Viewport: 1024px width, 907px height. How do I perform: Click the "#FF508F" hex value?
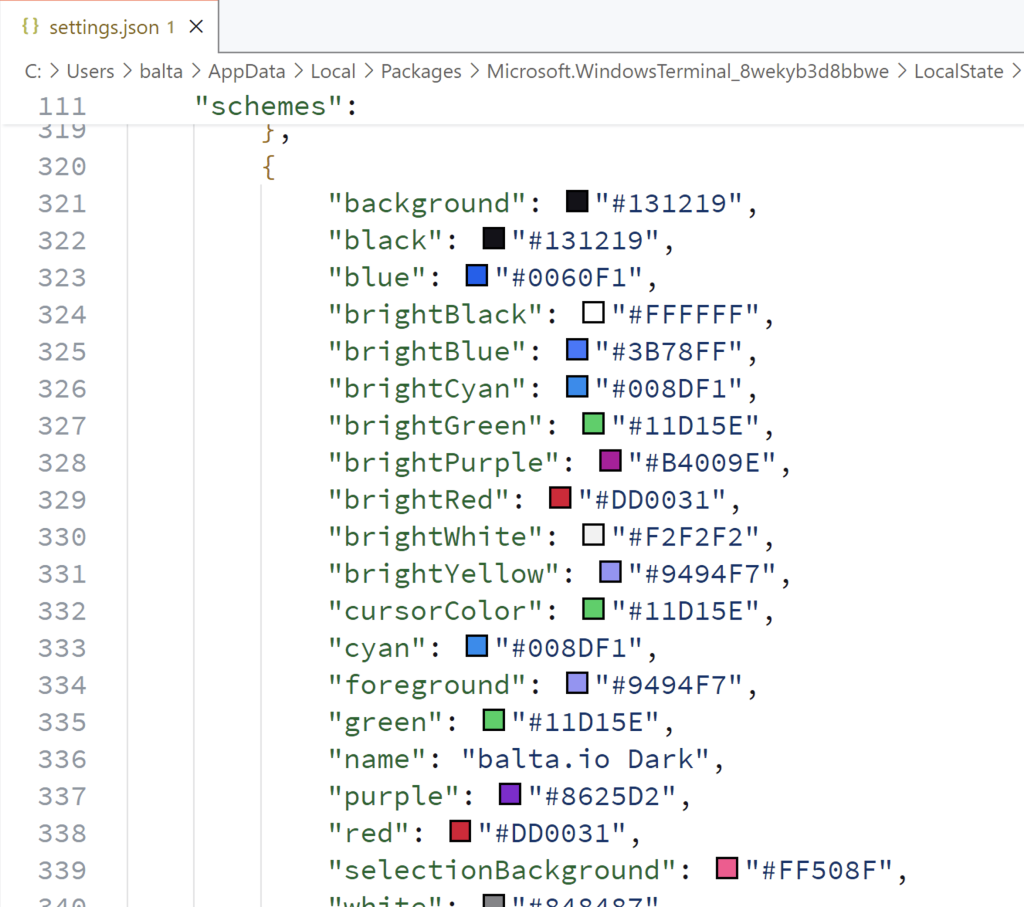[x=819, y=870]
